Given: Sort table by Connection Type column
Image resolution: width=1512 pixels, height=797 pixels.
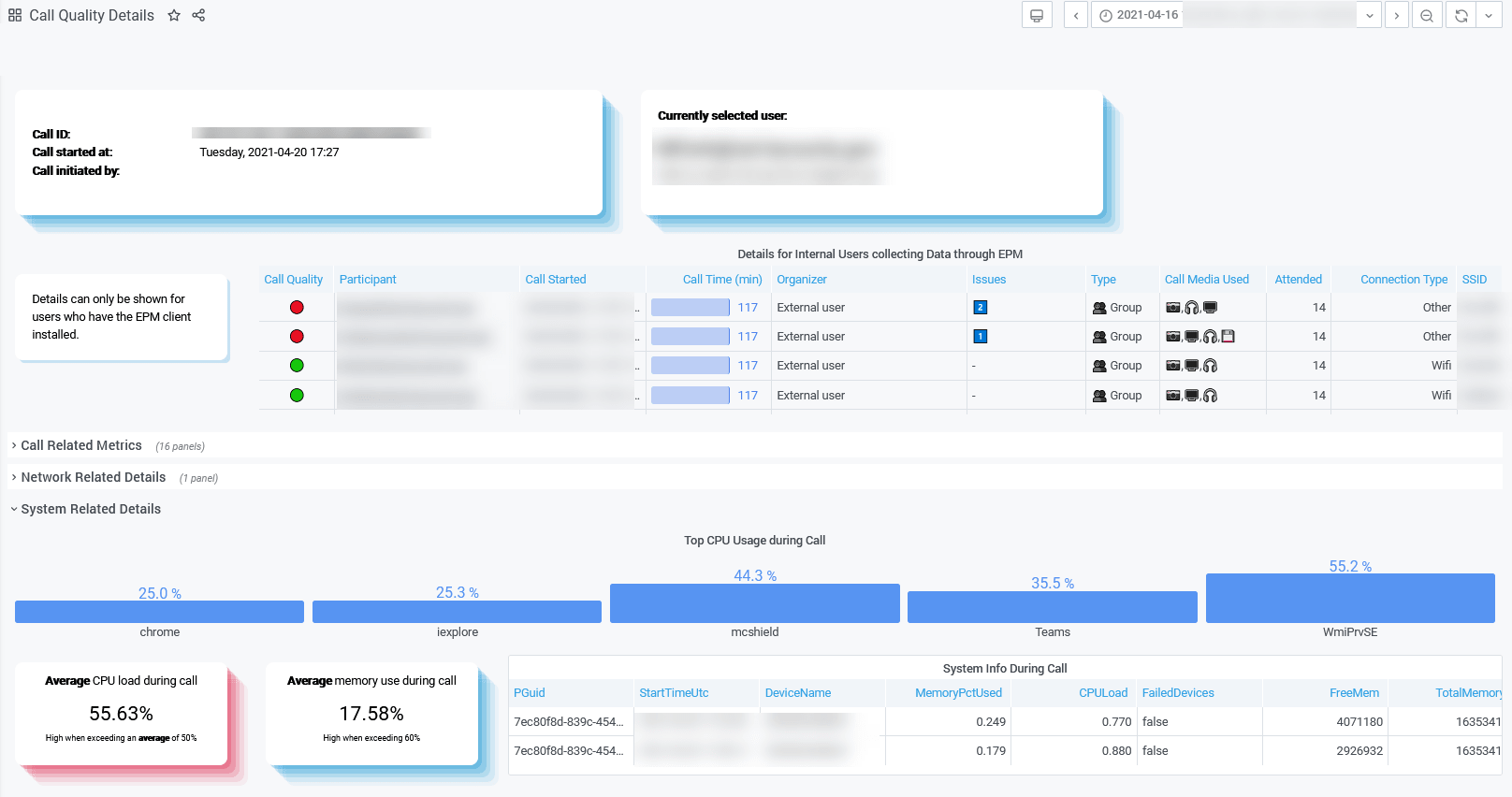Looking at the screenshot, I should (x=1403, y=280).
